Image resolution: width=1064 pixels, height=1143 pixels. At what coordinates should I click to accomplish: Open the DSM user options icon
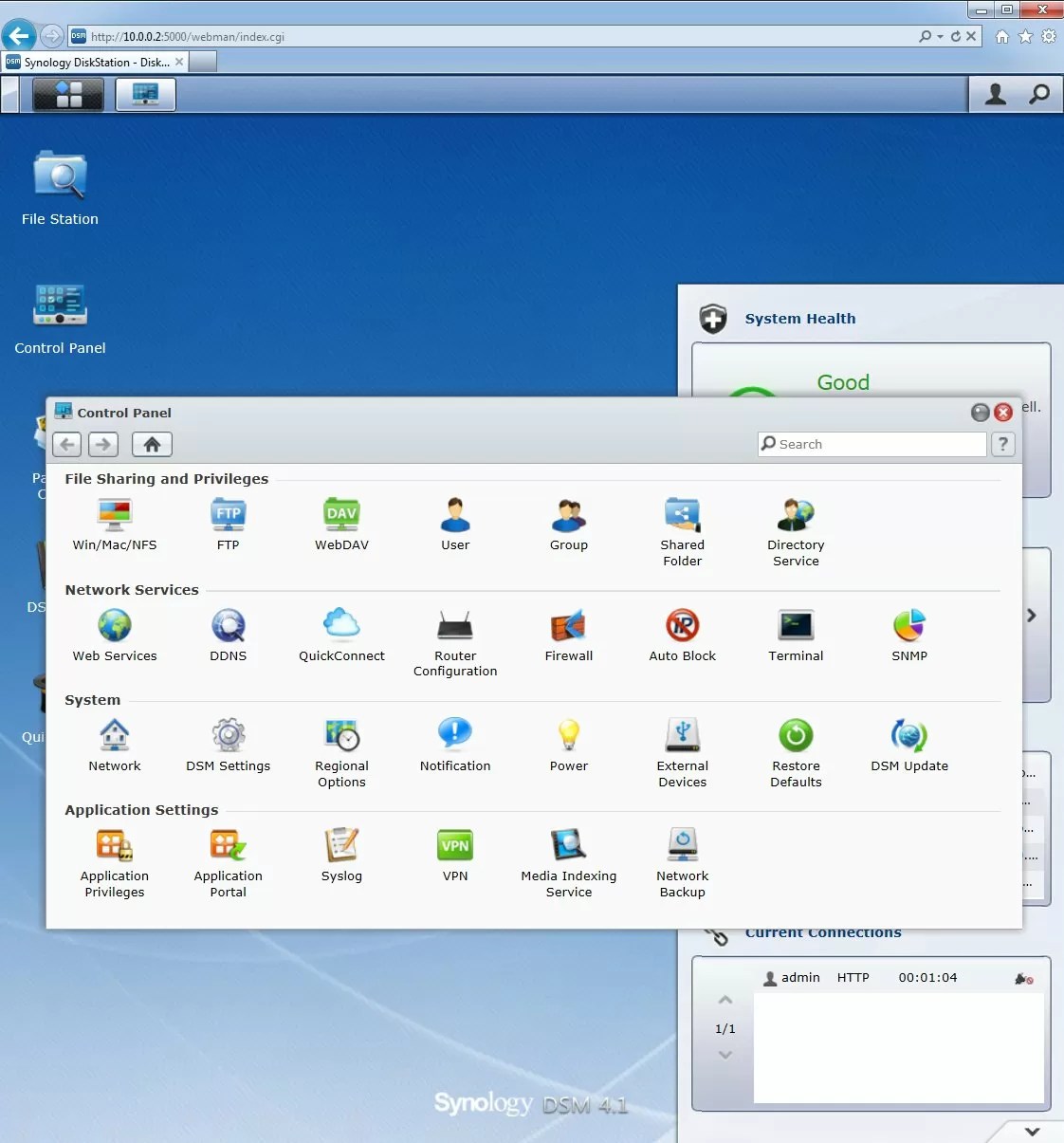(x=996, y=94)
